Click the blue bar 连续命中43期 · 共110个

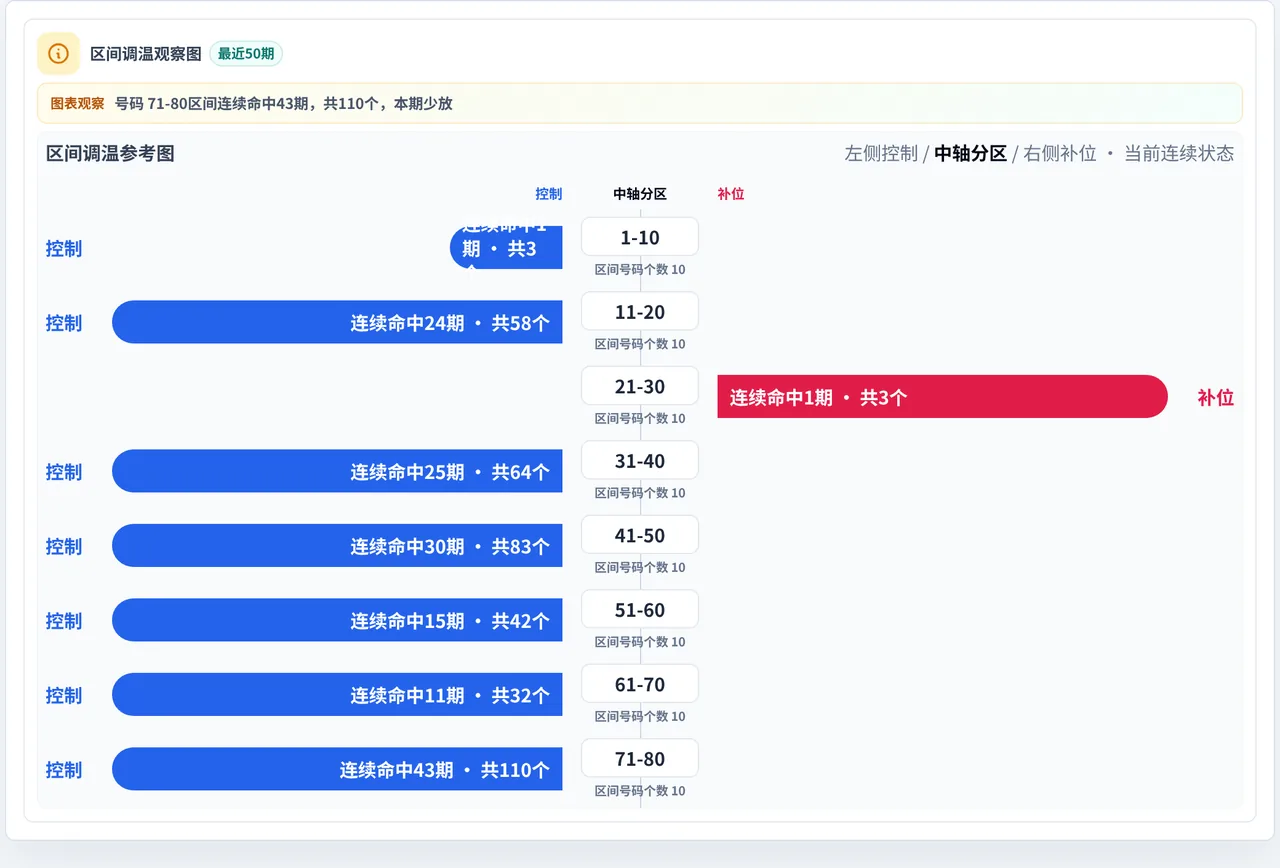point(337,769)
